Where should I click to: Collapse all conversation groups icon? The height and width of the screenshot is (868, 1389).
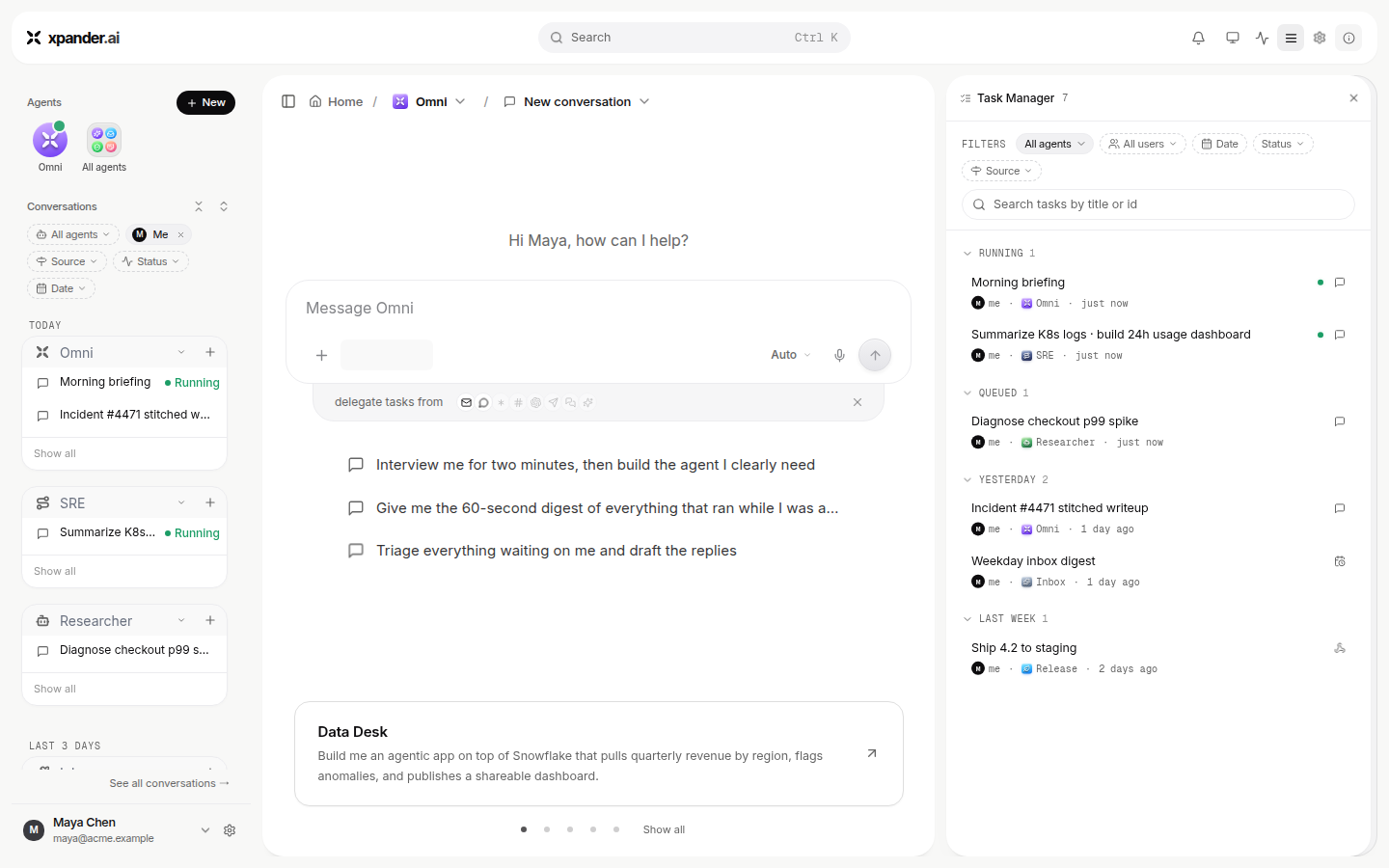coord(199,206)
